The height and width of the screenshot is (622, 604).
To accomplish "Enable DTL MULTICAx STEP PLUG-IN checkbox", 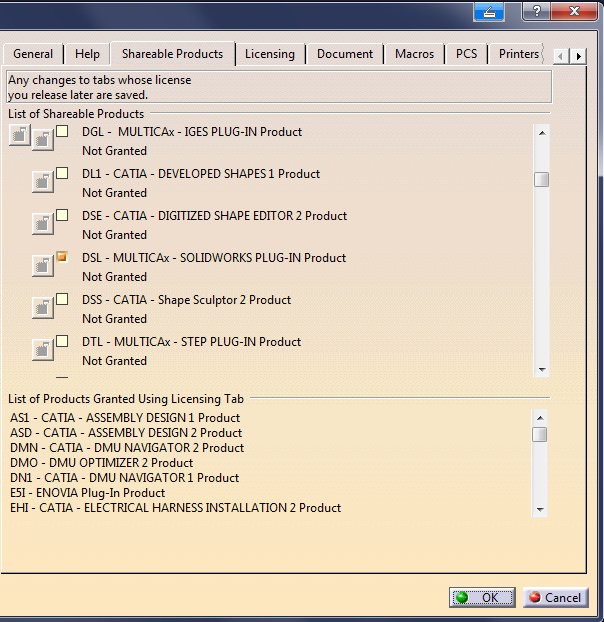I will (x=62, y=342).
